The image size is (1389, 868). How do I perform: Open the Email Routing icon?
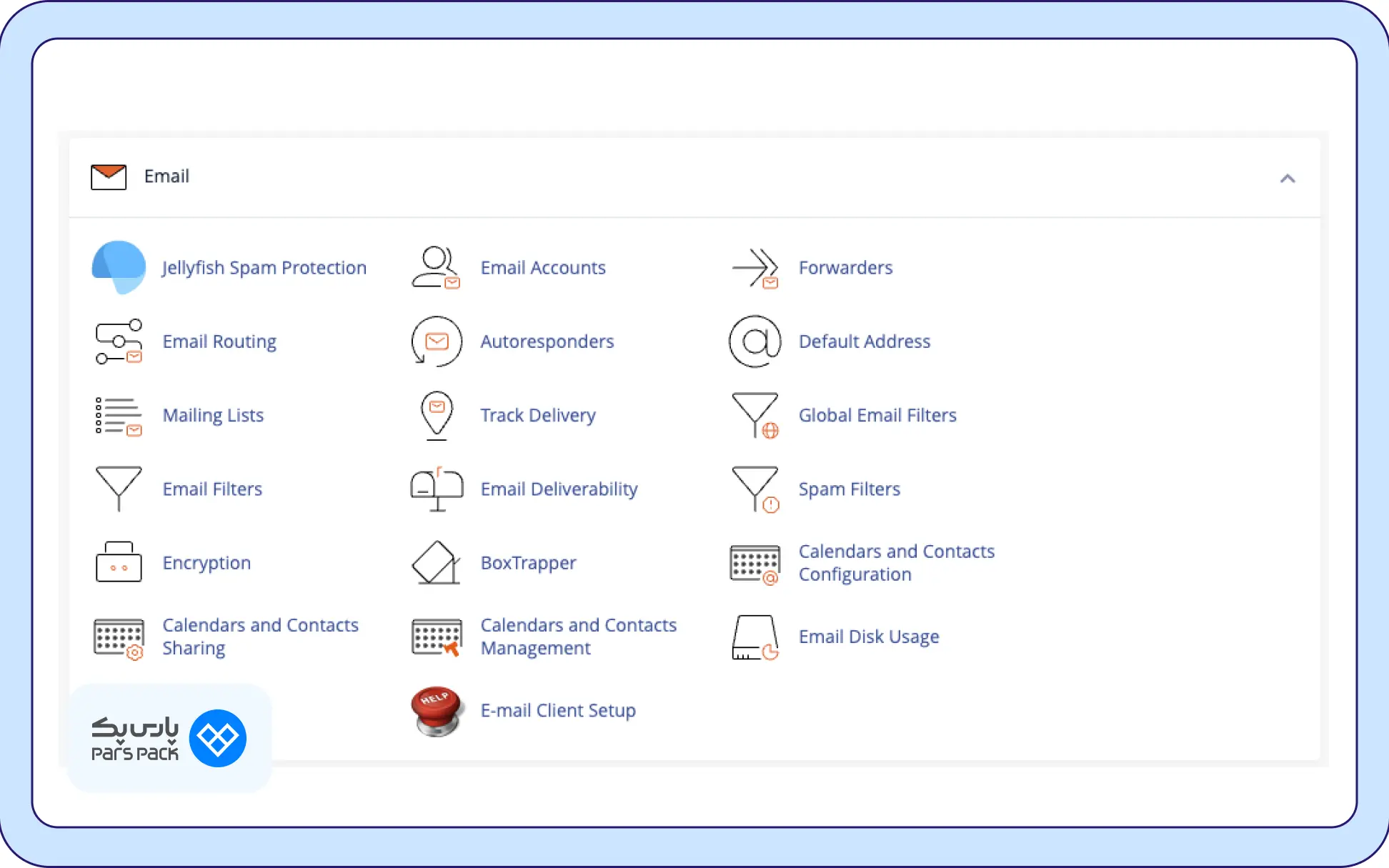[119, 341]
